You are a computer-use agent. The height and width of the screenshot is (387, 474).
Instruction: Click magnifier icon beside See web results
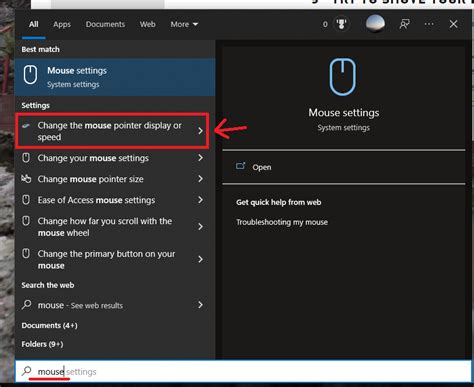27,305
